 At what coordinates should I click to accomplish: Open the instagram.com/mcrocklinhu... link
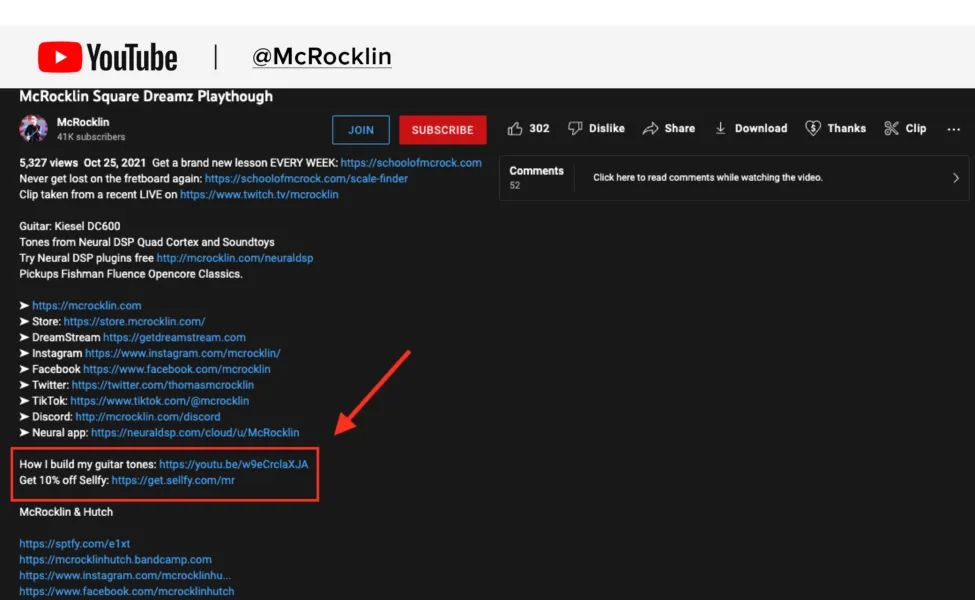(125, 576)
